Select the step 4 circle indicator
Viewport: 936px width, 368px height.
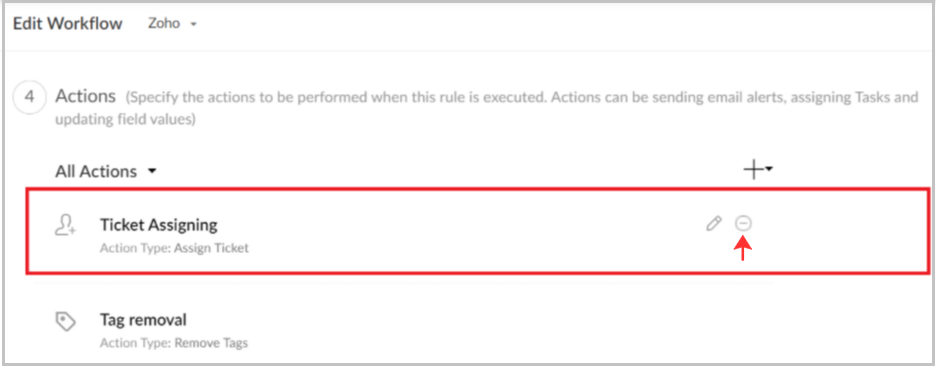(x=27, y=99)
